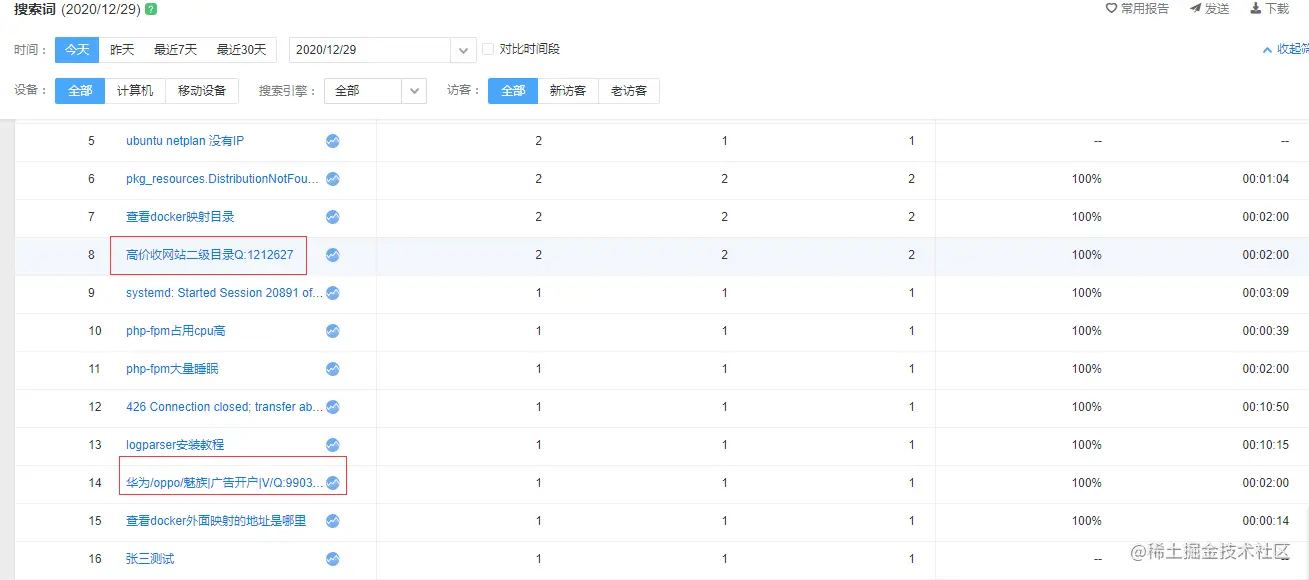The image size is (1309, 580).
Task: Select the 昨天 time tab
Action: [x=122, y=50]
